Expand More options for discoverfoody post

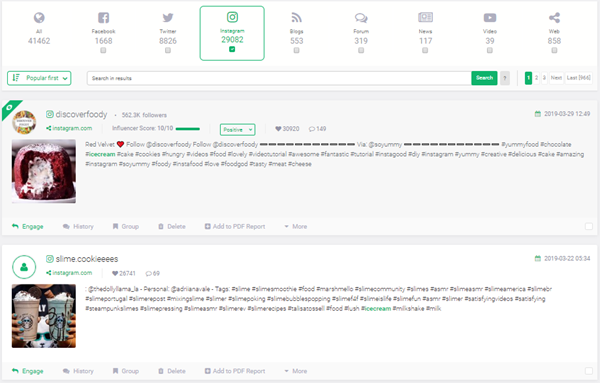point(296,227)
